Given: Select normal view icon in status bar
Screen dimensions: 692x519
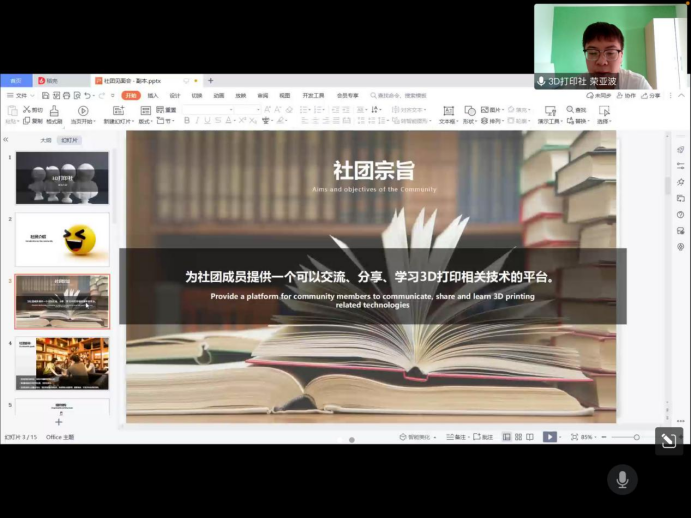Looking at the screenshot, I should coord(506,437).
